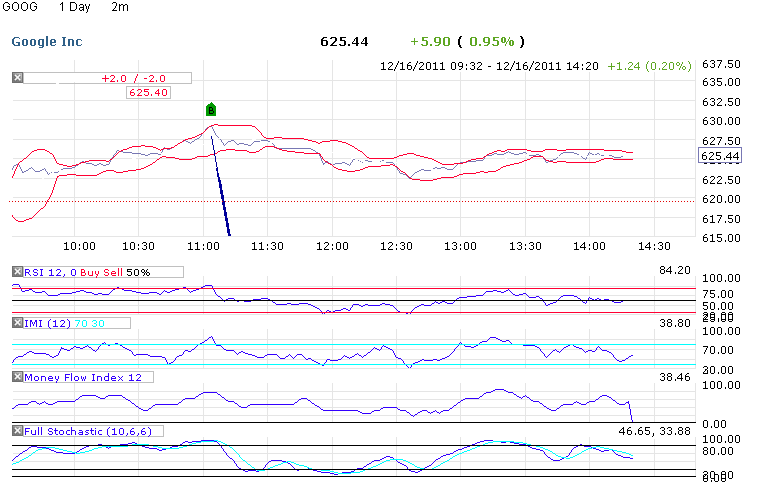Image resolution: width=768 pixels, height=489 pixels.
Task: Click the RSI 12, 0 label
Action: point(50,272)
